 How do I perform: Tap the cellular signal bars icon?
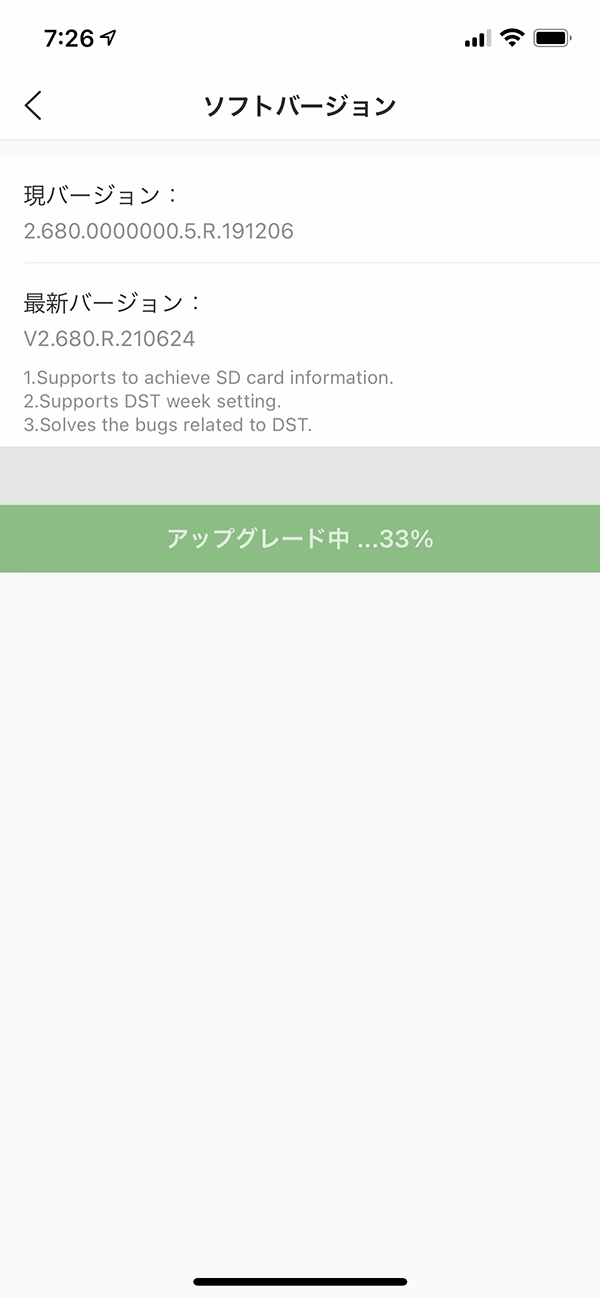478,40
